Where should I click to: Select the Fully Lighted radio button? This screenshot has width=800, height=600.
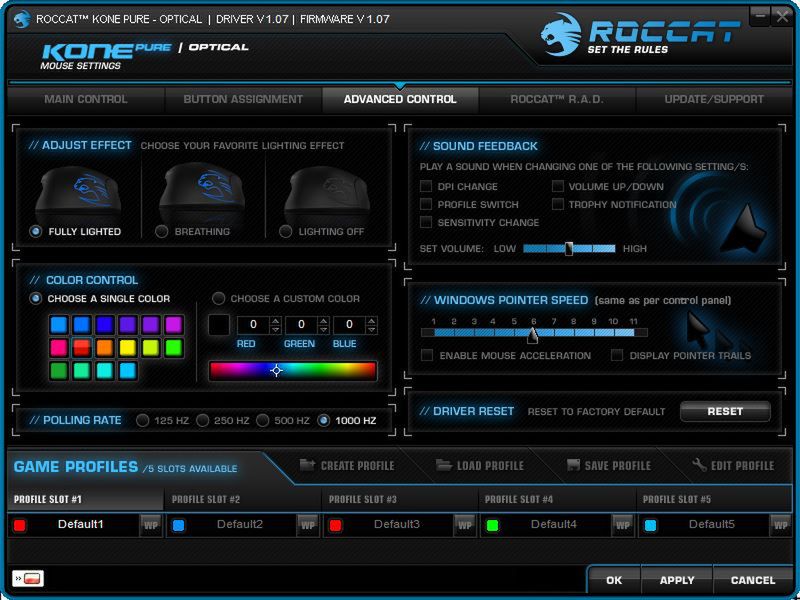[35, 231]
